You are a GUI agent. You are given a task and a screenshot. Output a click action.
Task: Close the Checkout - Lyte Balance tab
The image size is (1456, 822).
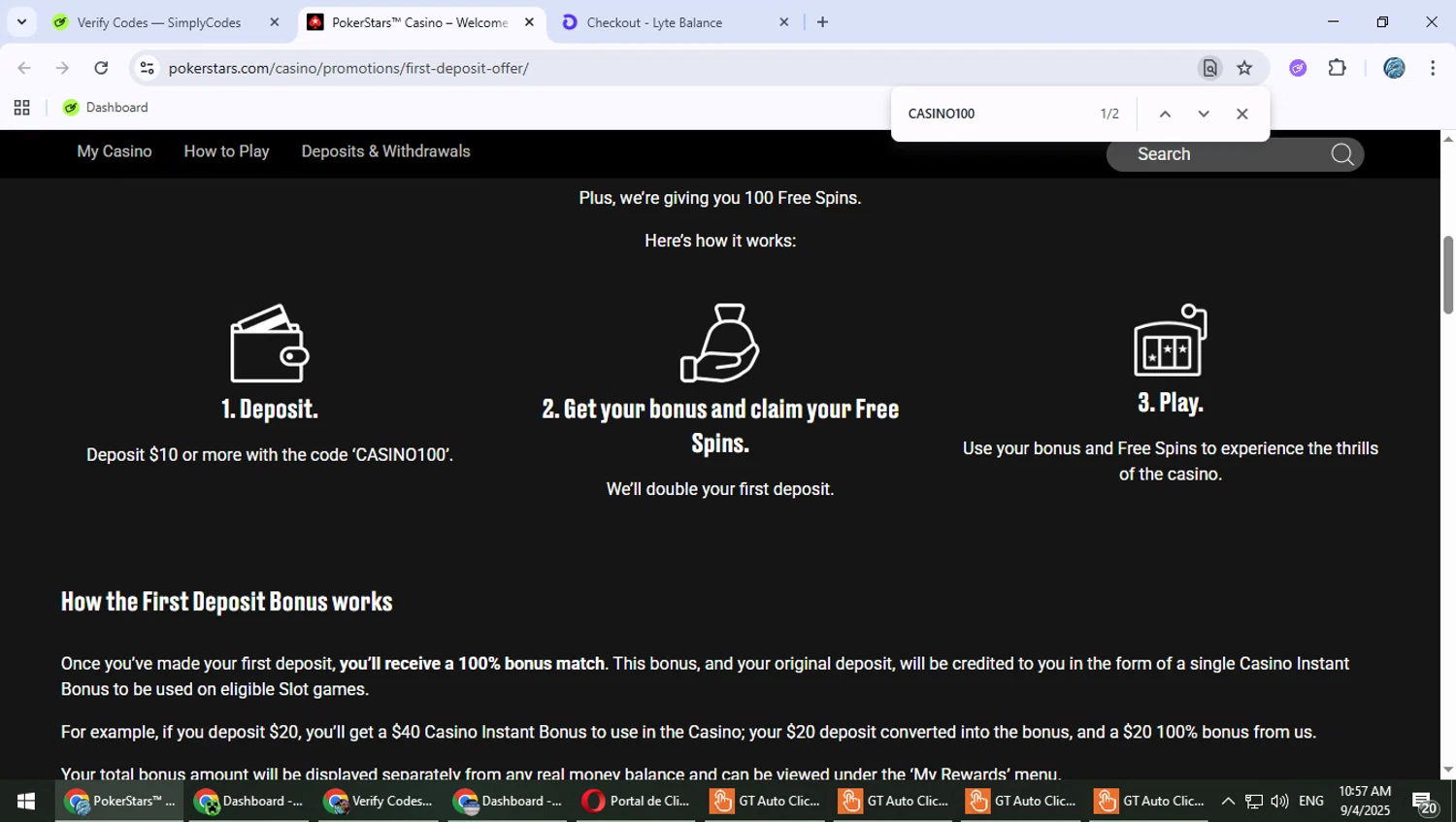(783, 22)
